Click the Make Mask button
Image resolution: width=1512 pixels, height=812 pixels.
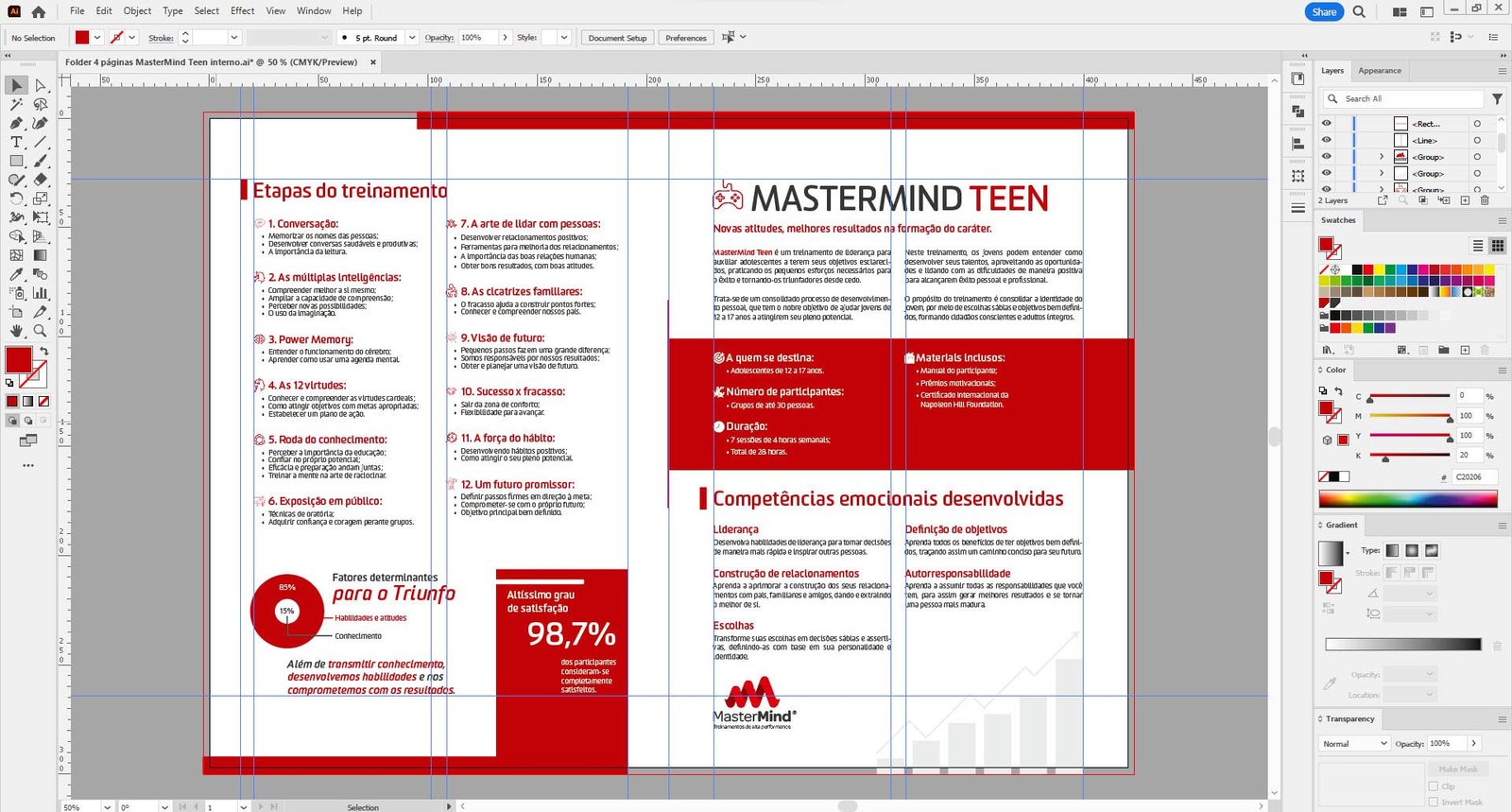point(1459,769)
